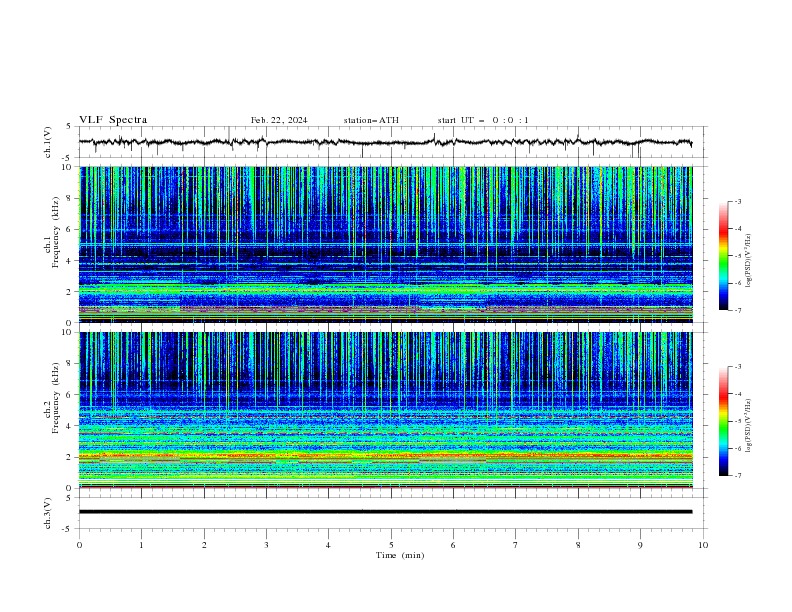Click the "-4" tick on ch.2 colorbar
This screenshot has width=792, height=612.
737,394
